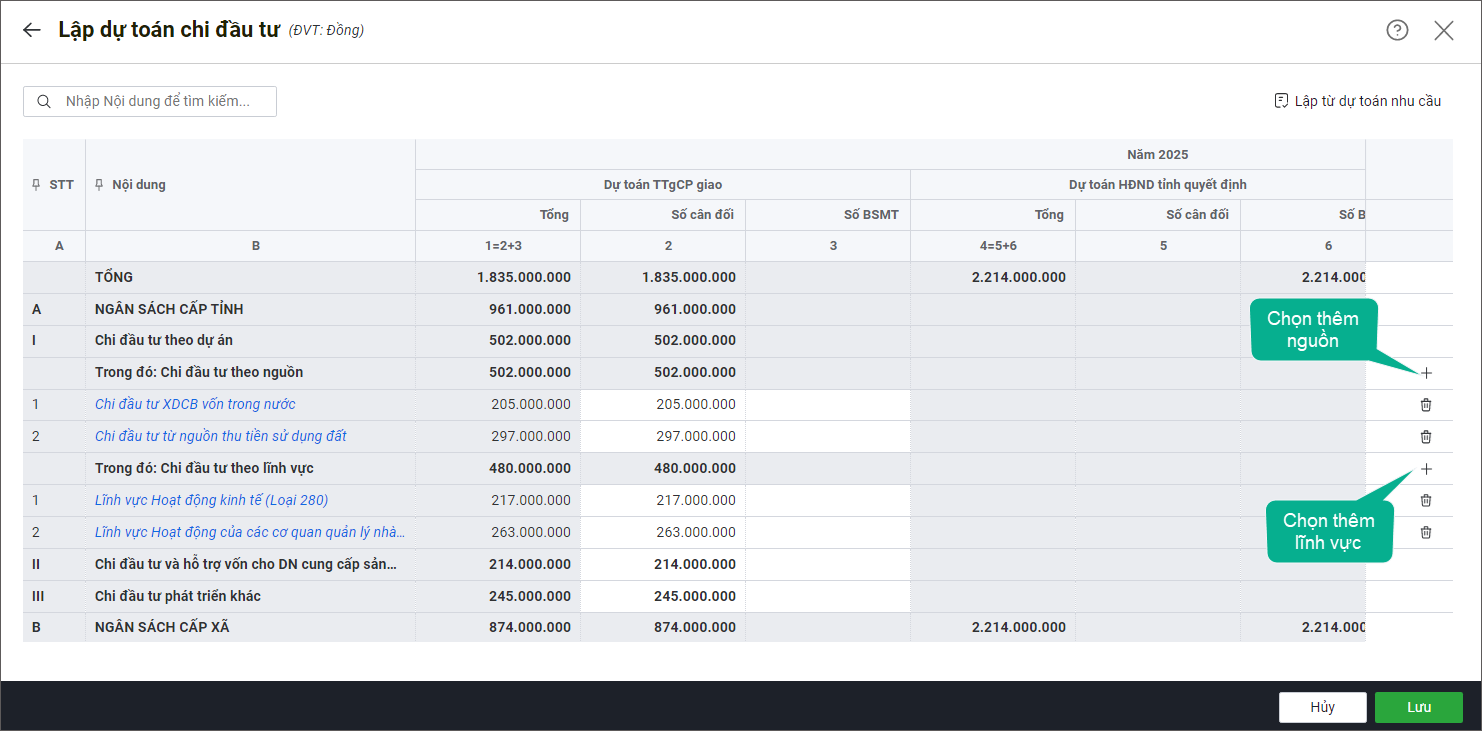
Task: Delete the Lĩnh vực Hoạt động của các cơ quan row
Action: click(x=1426, y=532)
